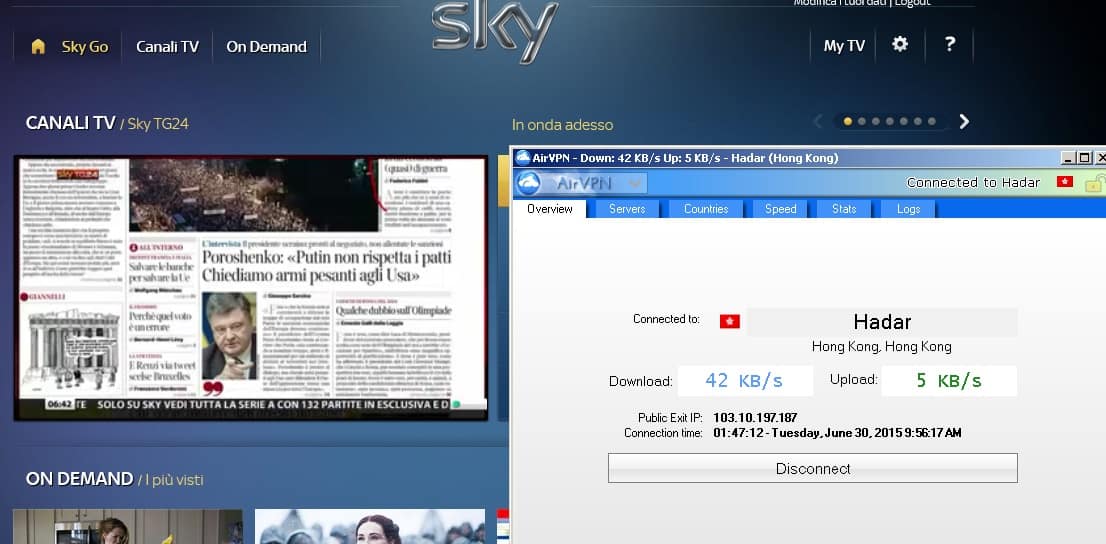Click the Sky logo

coord(494,32)
